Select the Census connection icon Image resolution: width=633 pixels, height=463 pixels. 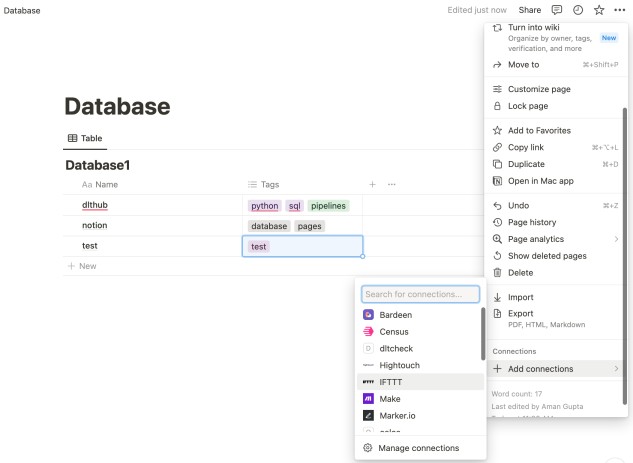(x=368, y=332)
